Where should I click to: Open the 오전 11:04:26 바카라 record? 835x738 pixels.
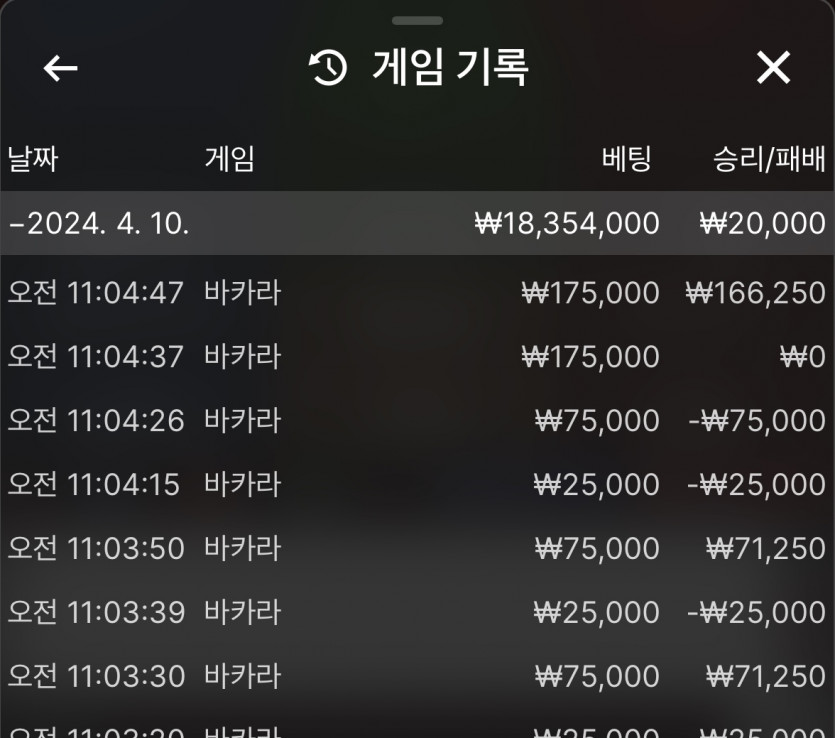(x=418, y=420)
